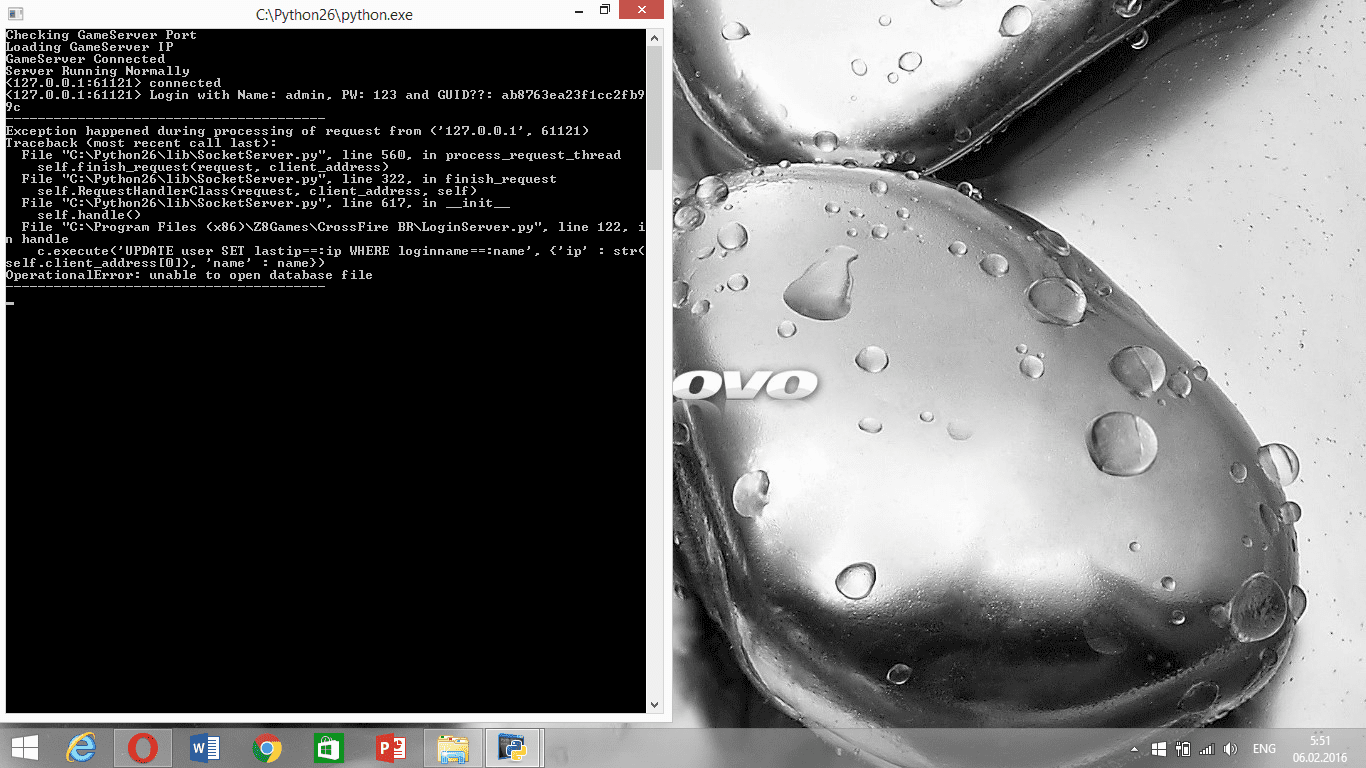Open the Windows upgrade tray icon
This screenshot has height=768, width=1366.
(1159, 749)
